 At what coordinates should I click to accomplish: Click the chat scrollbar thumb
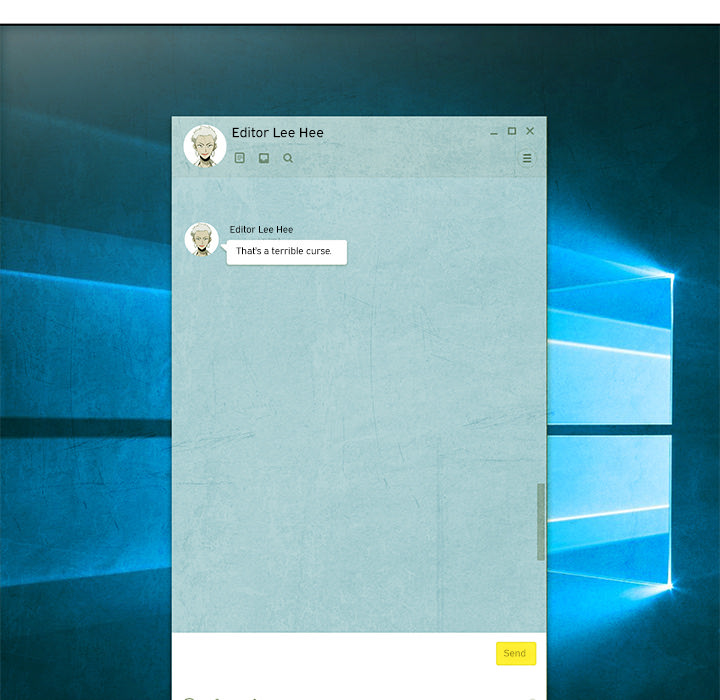point(541,522)
